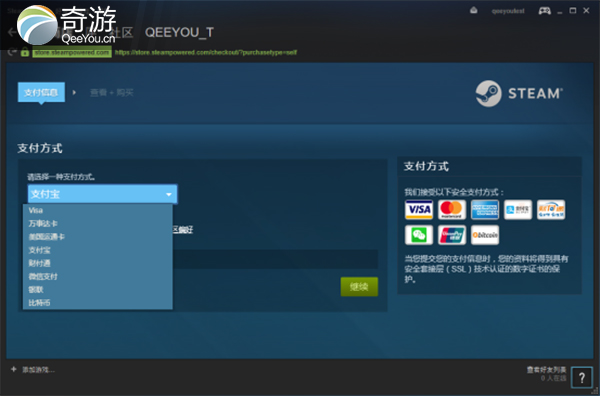Viewport: 600px width, 396px height.
Task: Choose 万事达卡 from the payment list
Action: click(98, 223)
